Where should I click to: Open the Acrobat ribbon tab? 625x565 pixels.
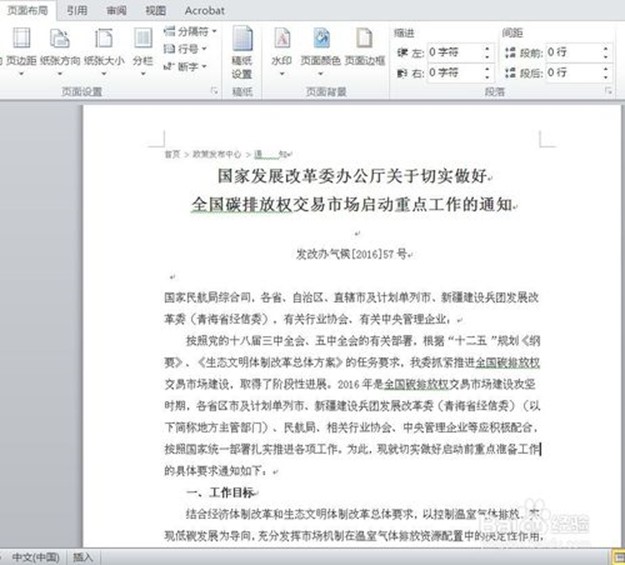204,10
